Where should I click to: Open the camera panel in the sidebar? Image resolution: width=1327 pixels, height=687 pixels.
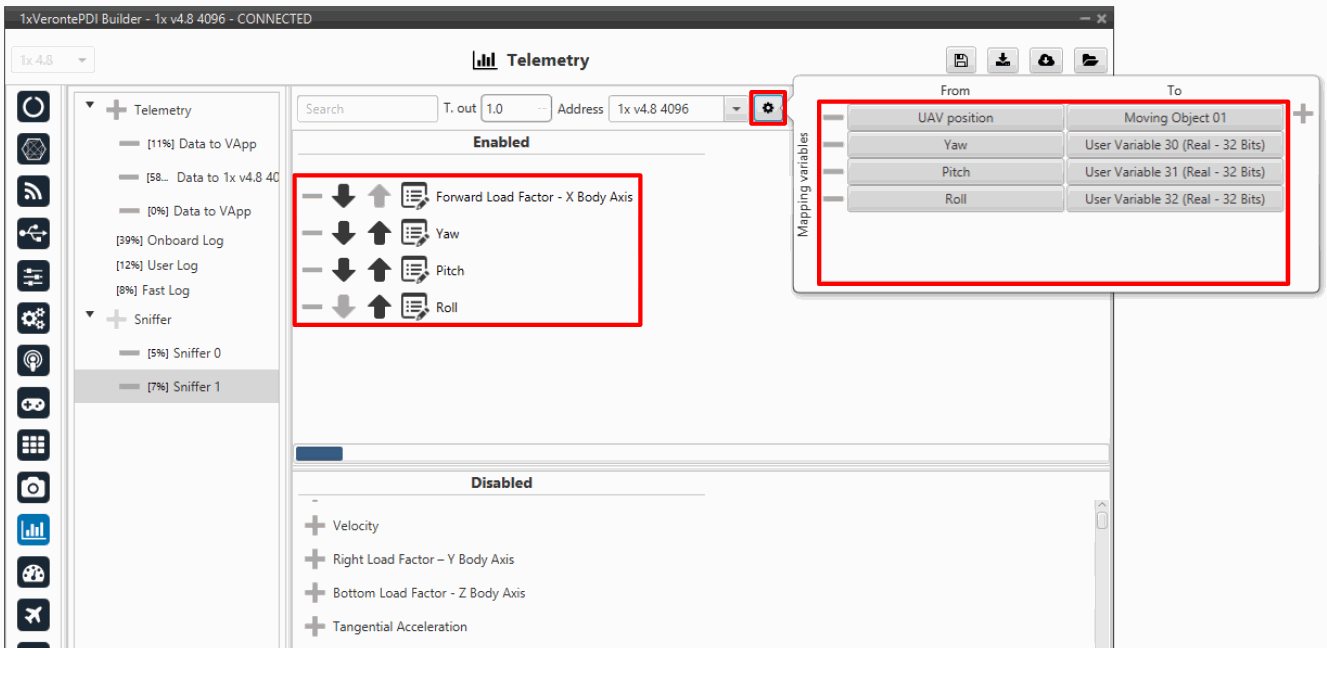pyautogui.click(x=33, y=487)
